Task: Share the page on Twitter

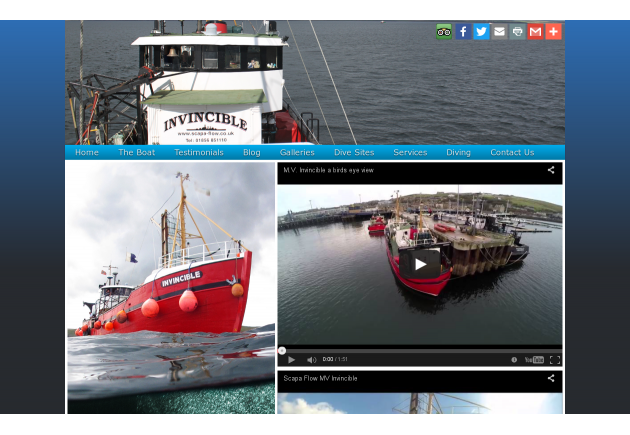Action: pyautogui.click(x=481, y=31)
